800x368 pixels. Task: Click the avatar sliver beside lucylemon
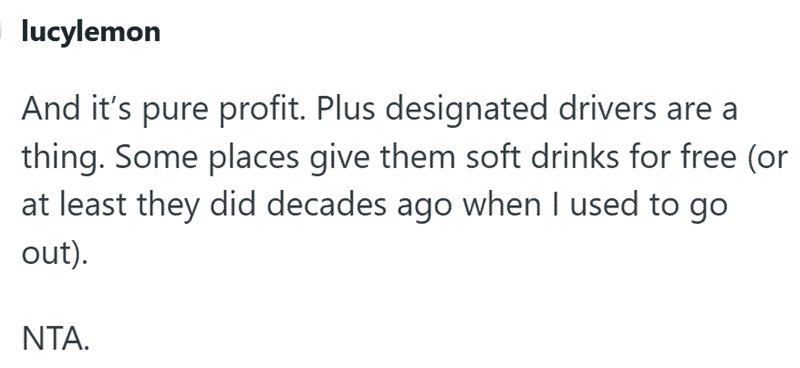click(1, 31)
